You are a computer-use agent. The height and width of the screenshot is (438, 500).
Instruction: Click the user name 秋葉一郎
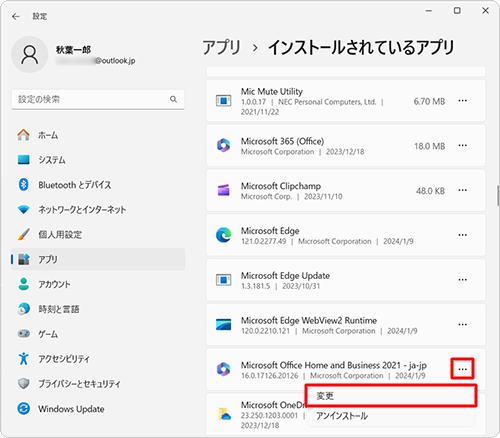pos(73,50)
